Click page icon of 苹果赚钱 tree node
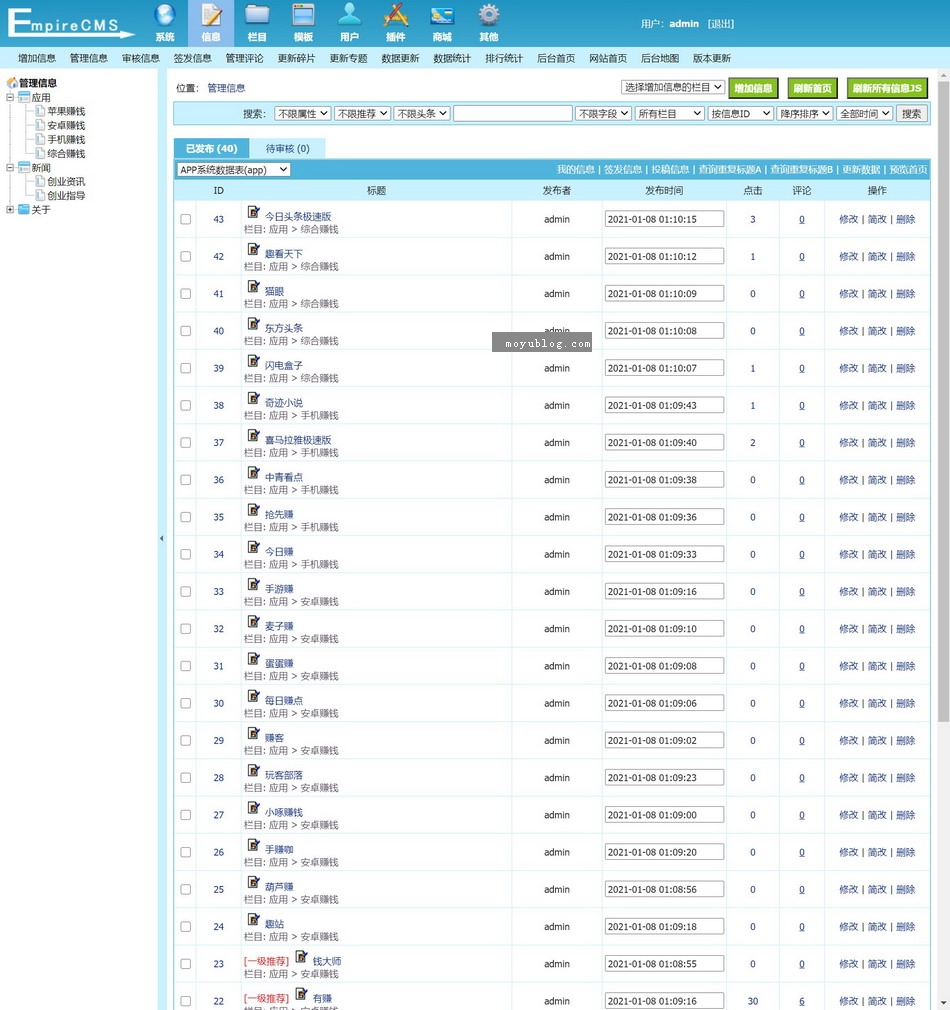The width and height of the screenshot is (950, 1010). [x=40, y=111]
